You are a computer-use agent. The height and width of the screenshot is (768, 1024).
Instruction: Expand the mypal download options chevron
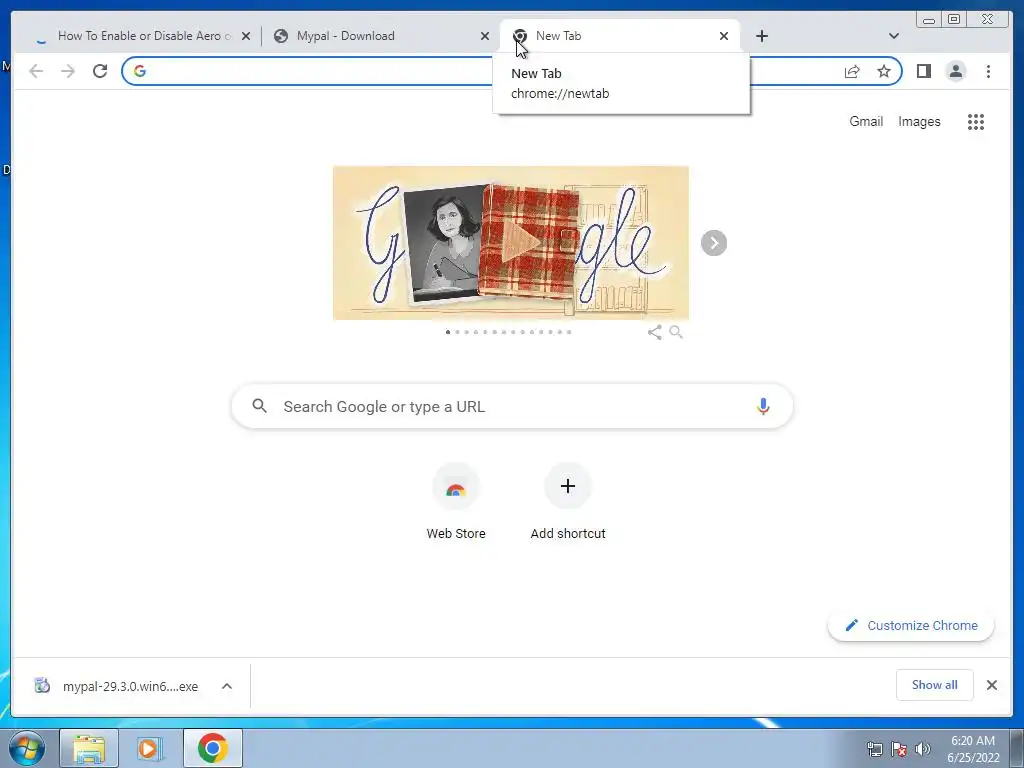pos(227,686)
